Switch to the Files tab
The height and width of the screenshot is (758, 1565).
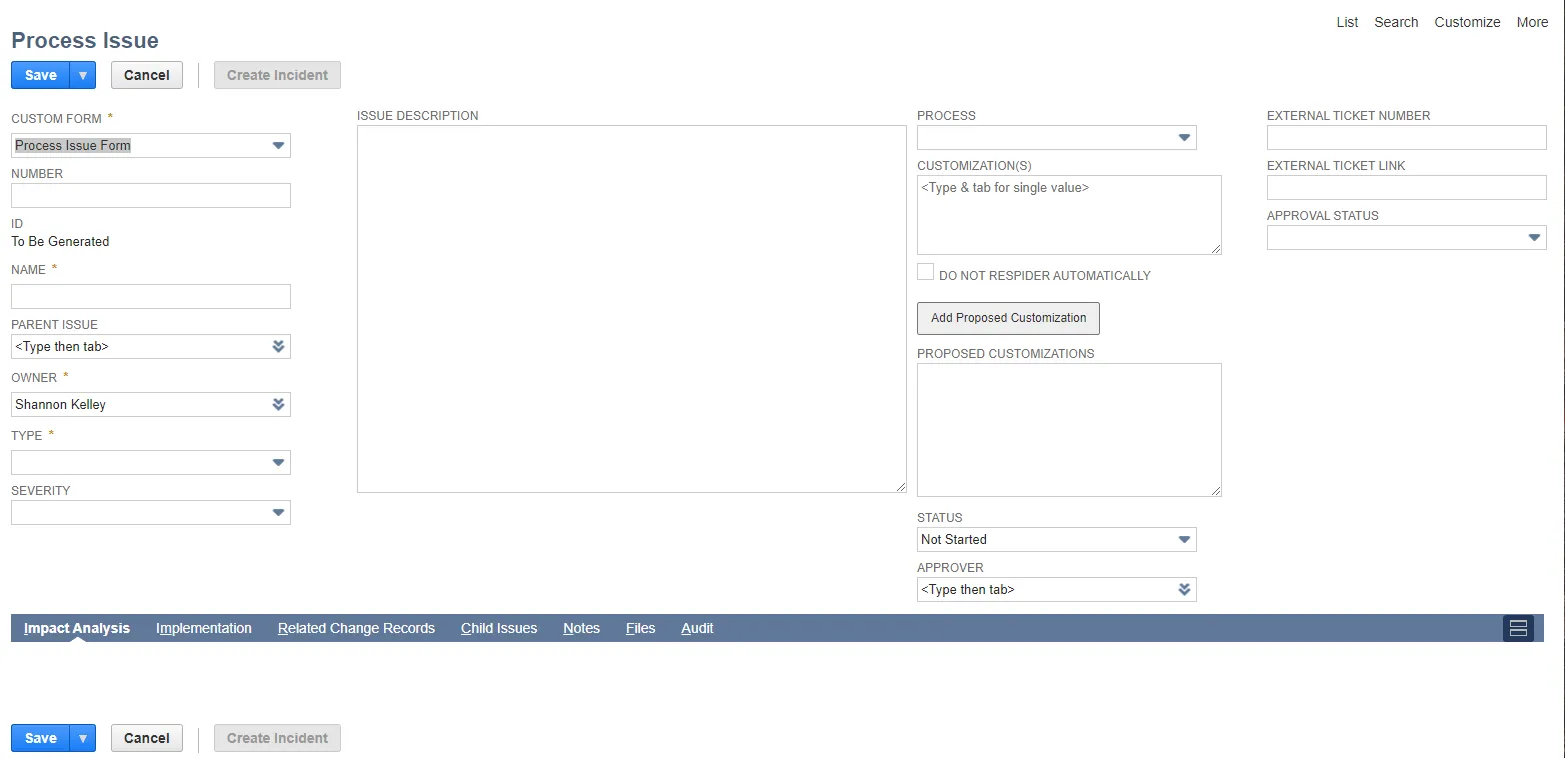coord(641,628)
